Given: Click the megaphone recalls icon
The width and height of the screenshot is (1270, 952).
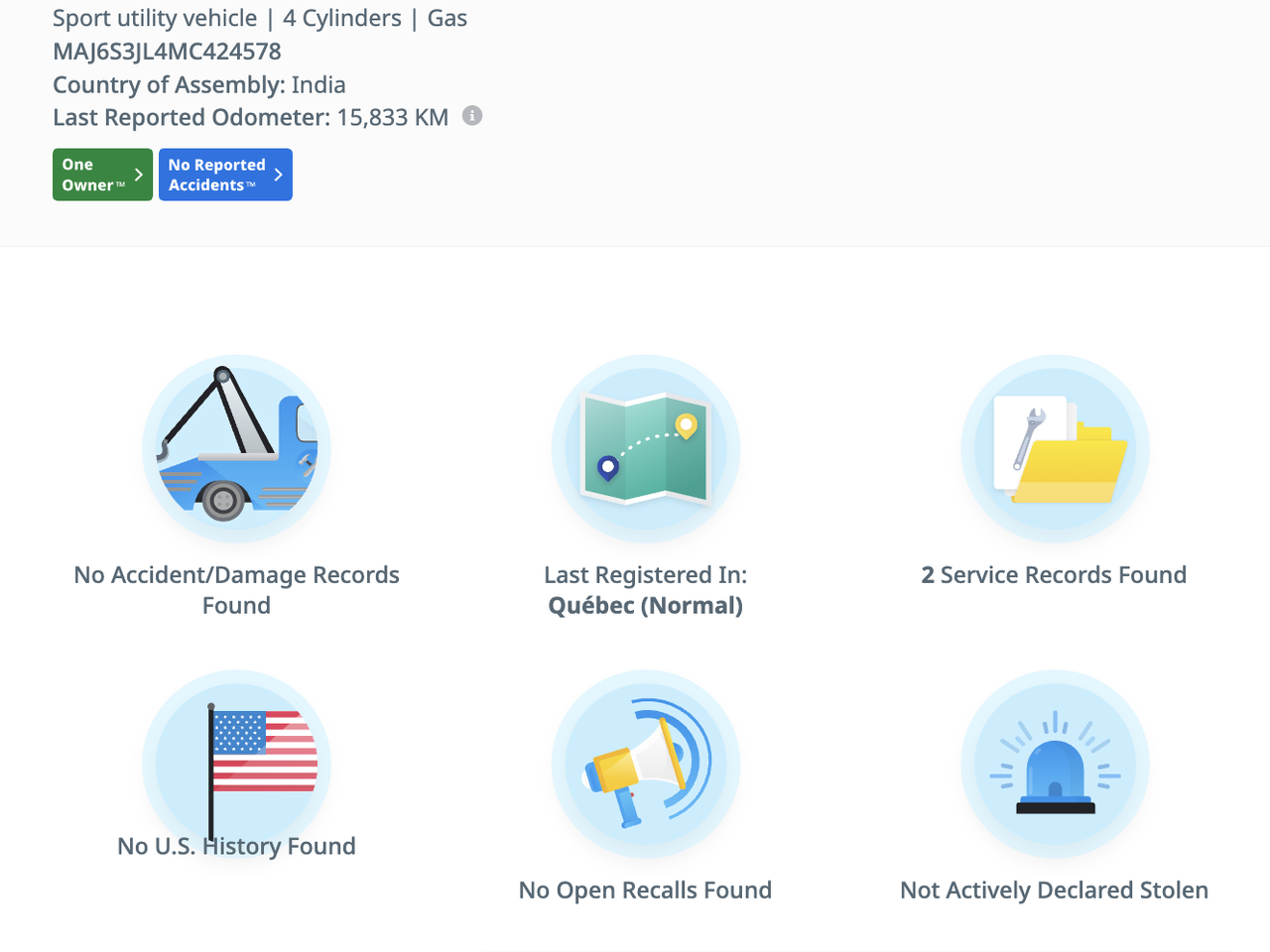Looking at the screenshot, I should 645,764.
